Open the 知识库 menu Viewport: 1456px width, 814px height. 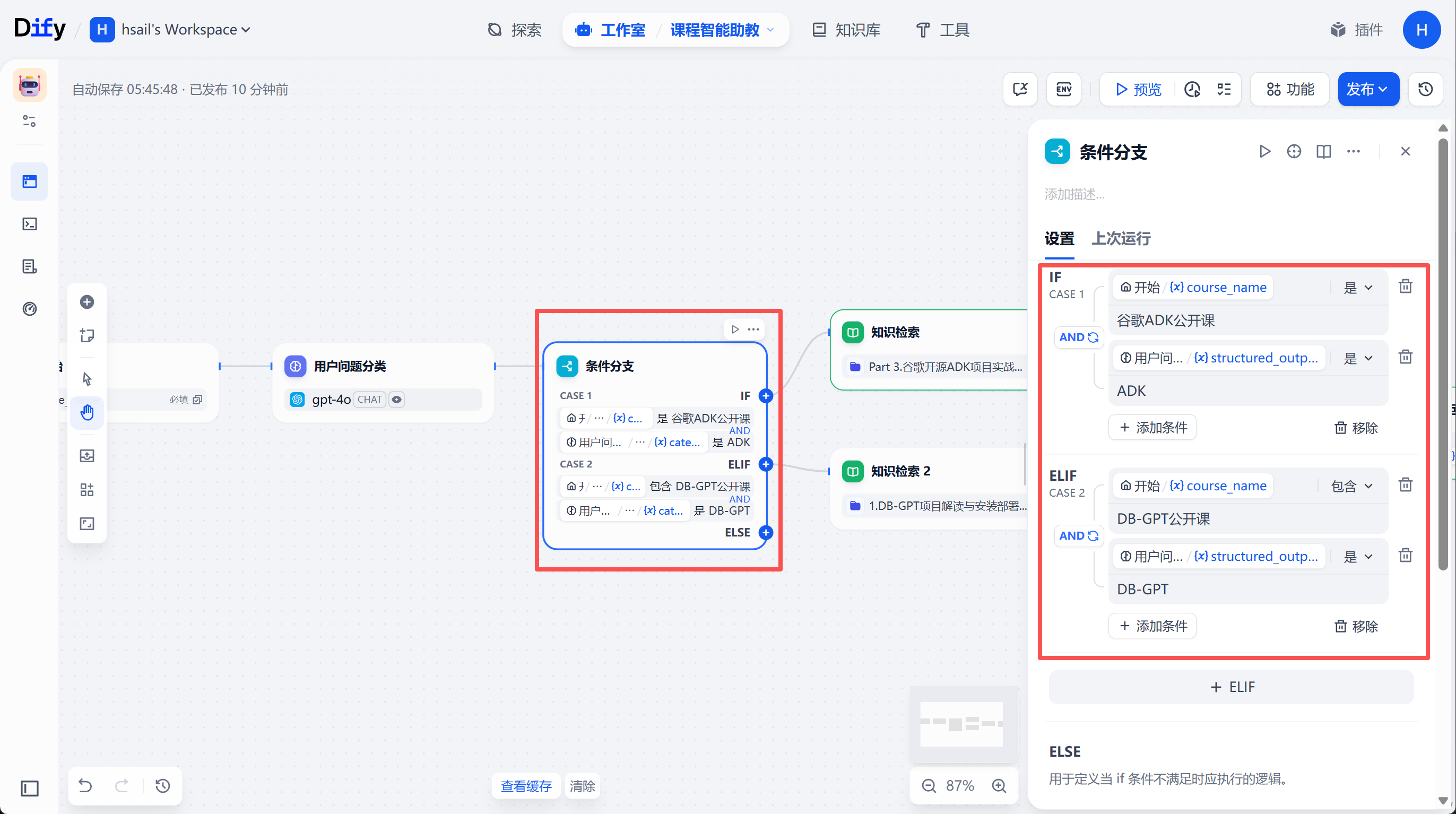tap(846, 29)
